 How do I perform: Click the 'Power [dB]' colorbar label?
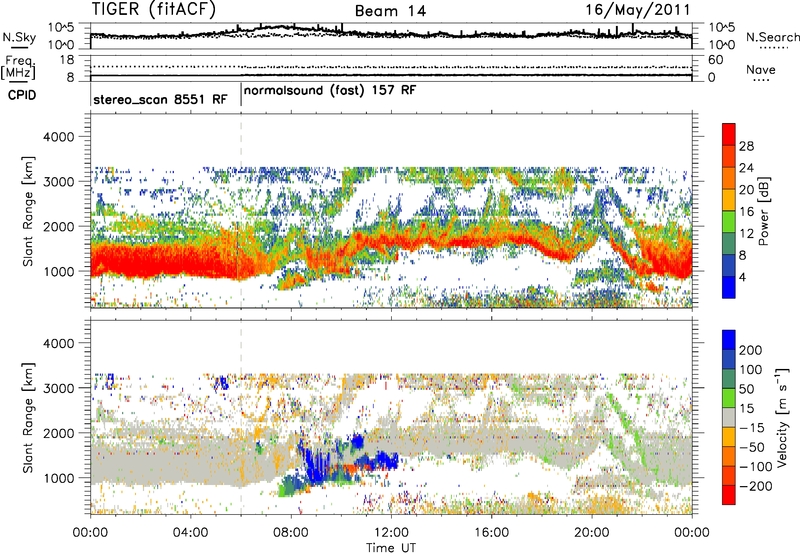coord(764,211)
